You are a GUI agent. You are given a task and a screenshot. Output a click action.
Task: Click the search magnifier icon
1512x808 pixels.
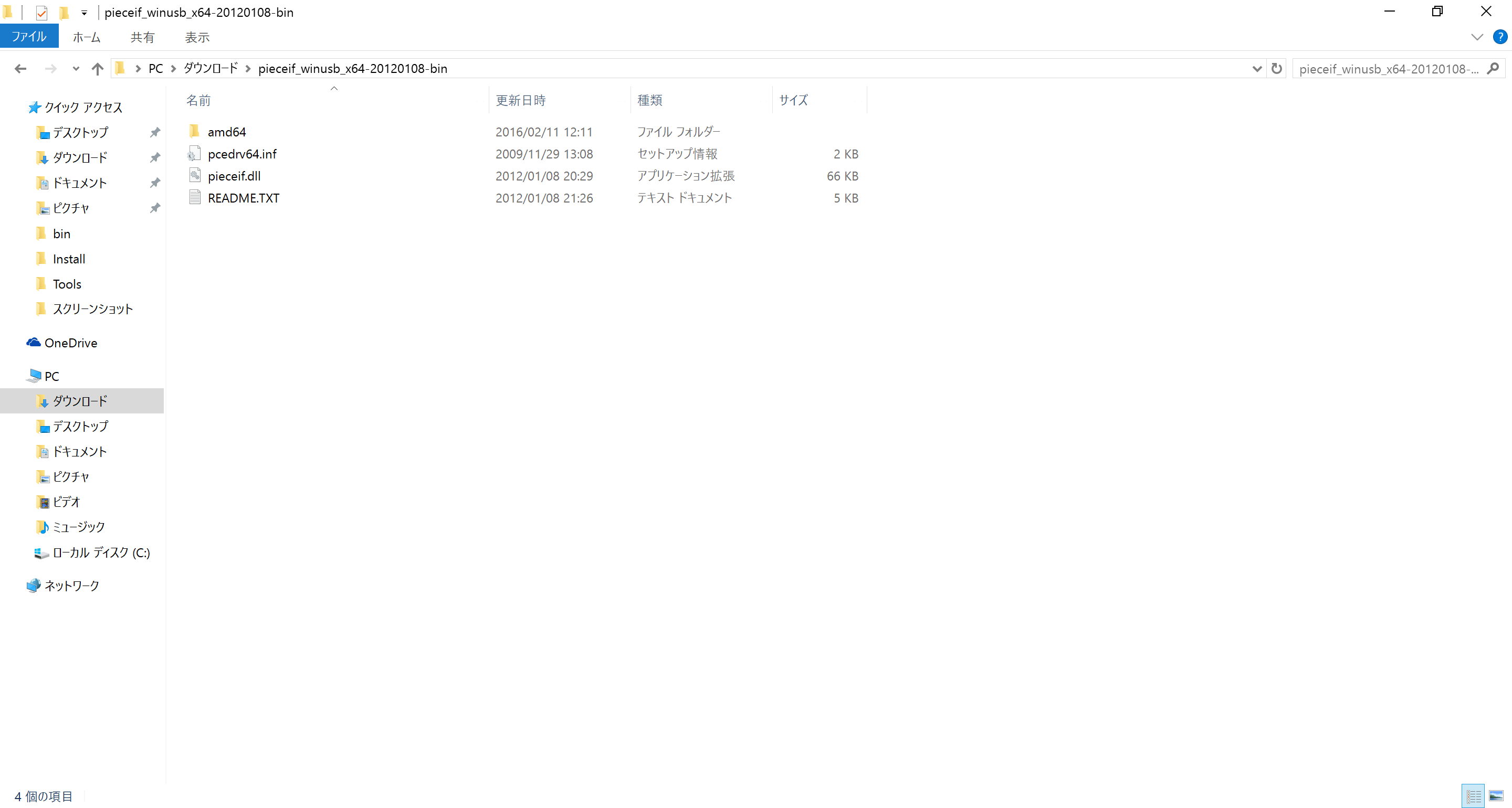1493,69
